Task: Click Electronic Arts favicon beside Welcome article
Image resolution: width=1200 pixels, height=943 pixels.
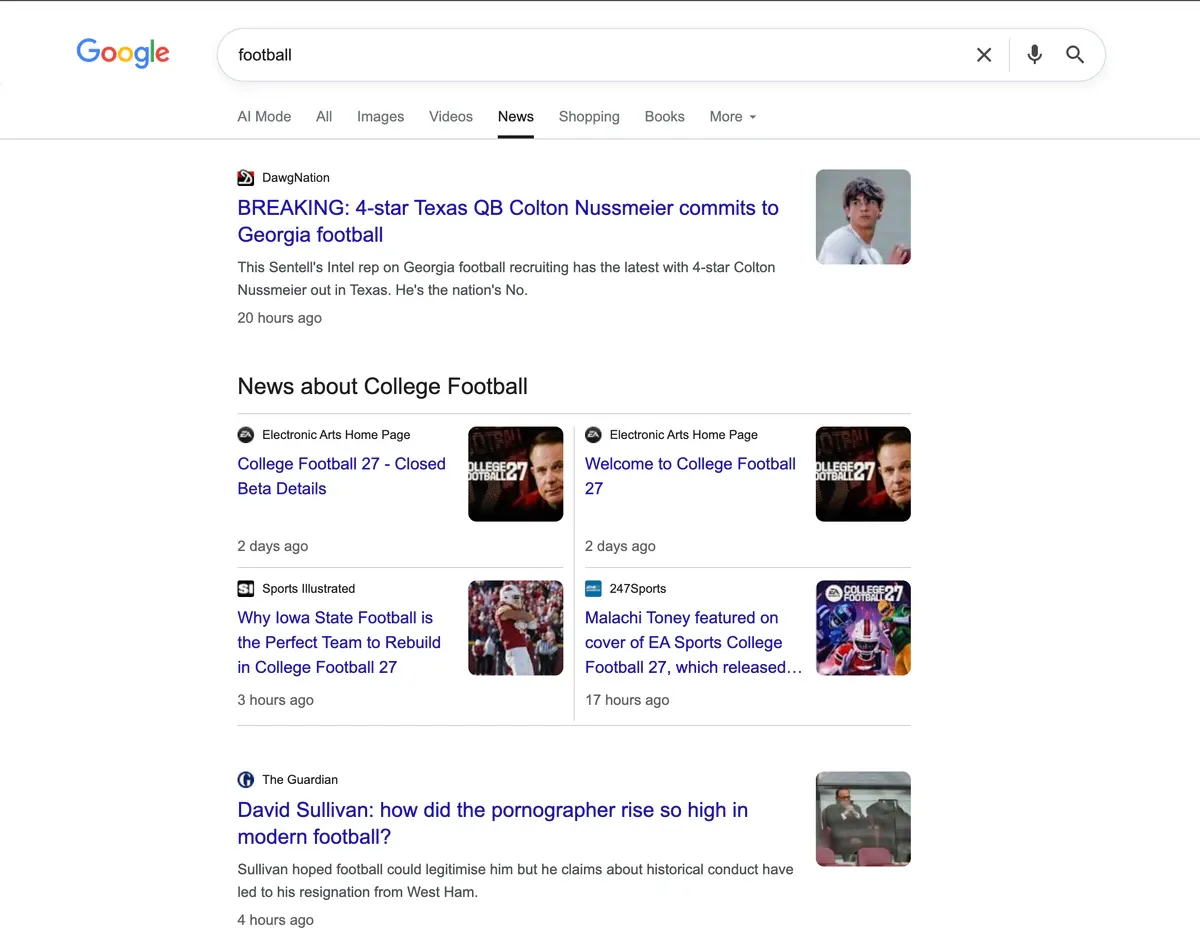Action: (593, 435)
